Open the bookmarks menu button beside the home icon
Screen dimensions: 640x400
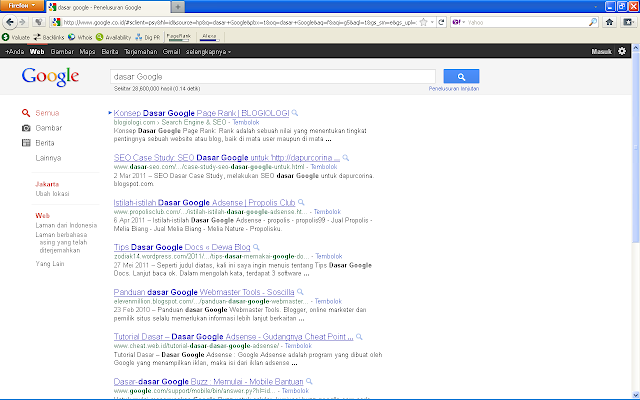coord(628,22)
